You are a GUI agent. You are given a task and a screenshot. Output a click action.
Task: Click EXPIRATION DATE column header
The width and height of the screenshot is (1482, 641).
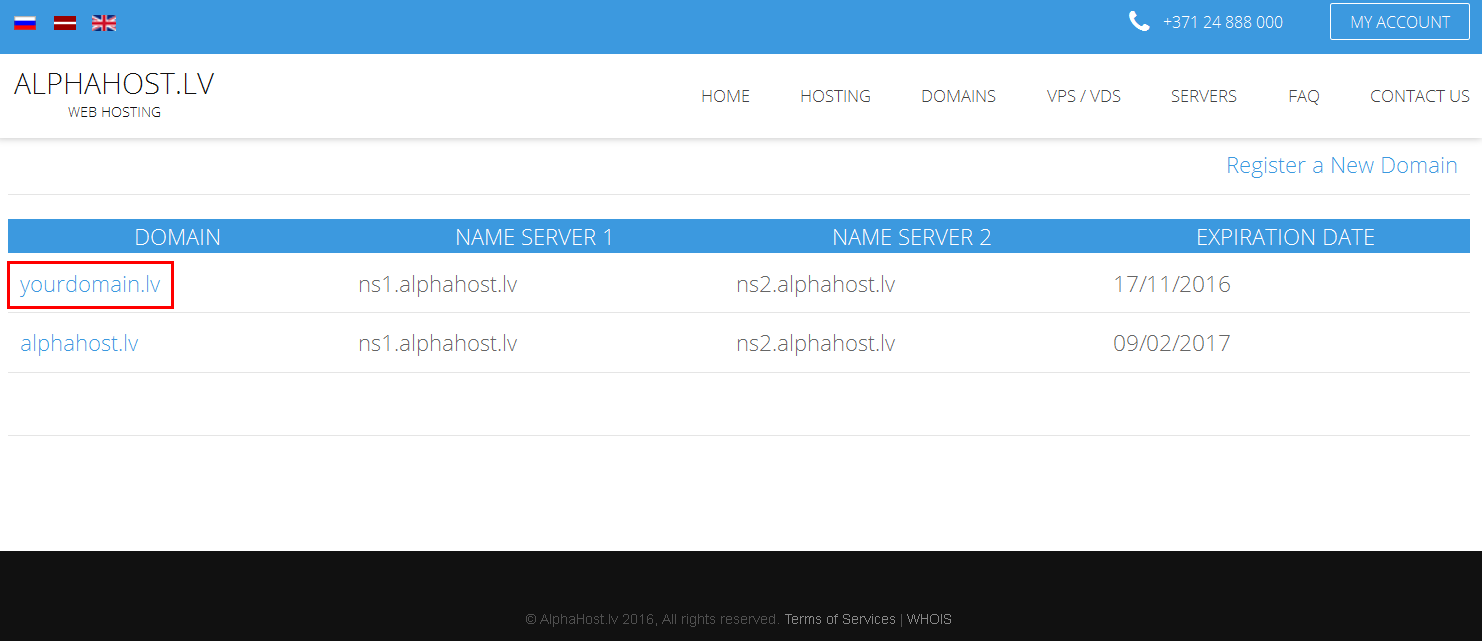(x=1286, y=237)
